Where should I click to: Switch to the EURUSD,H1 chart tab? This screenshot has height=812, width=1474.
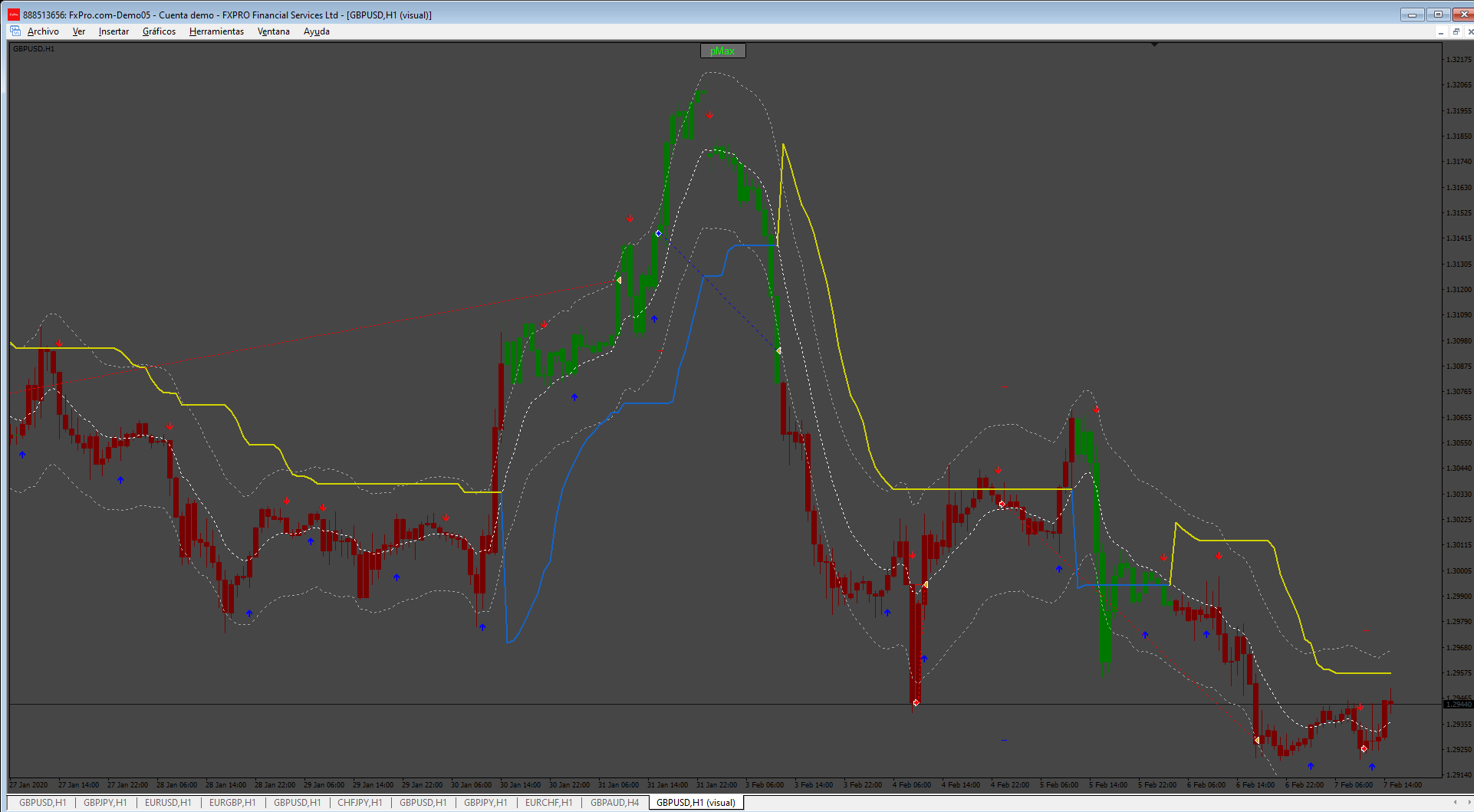tap(168, 803)
